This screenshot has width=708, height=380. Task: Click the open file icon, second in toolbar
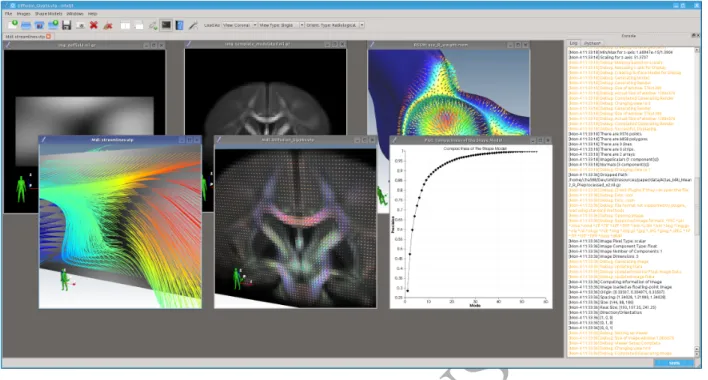(26, 25)
